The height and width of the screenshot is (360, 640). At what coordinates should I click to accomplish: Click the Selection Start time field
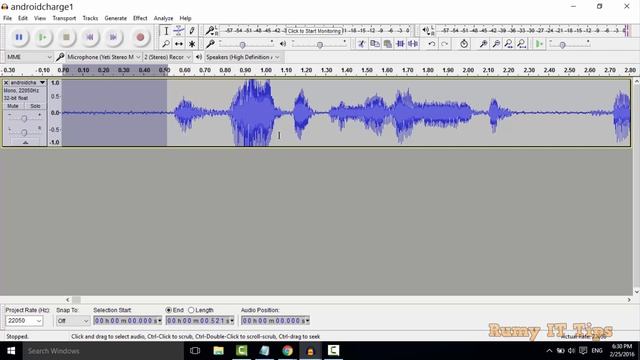[x=127, y=321]
